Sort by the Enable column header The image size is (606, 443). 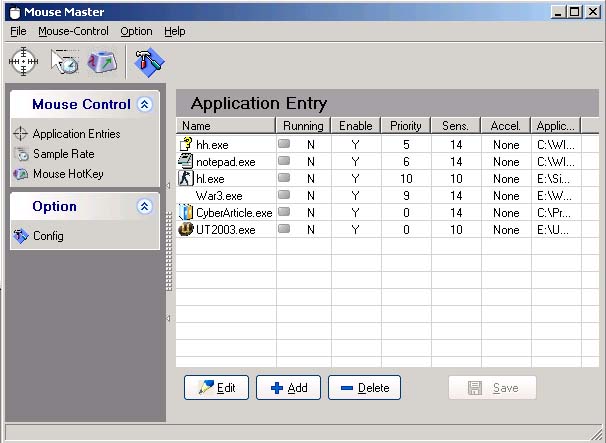(356, 126)
